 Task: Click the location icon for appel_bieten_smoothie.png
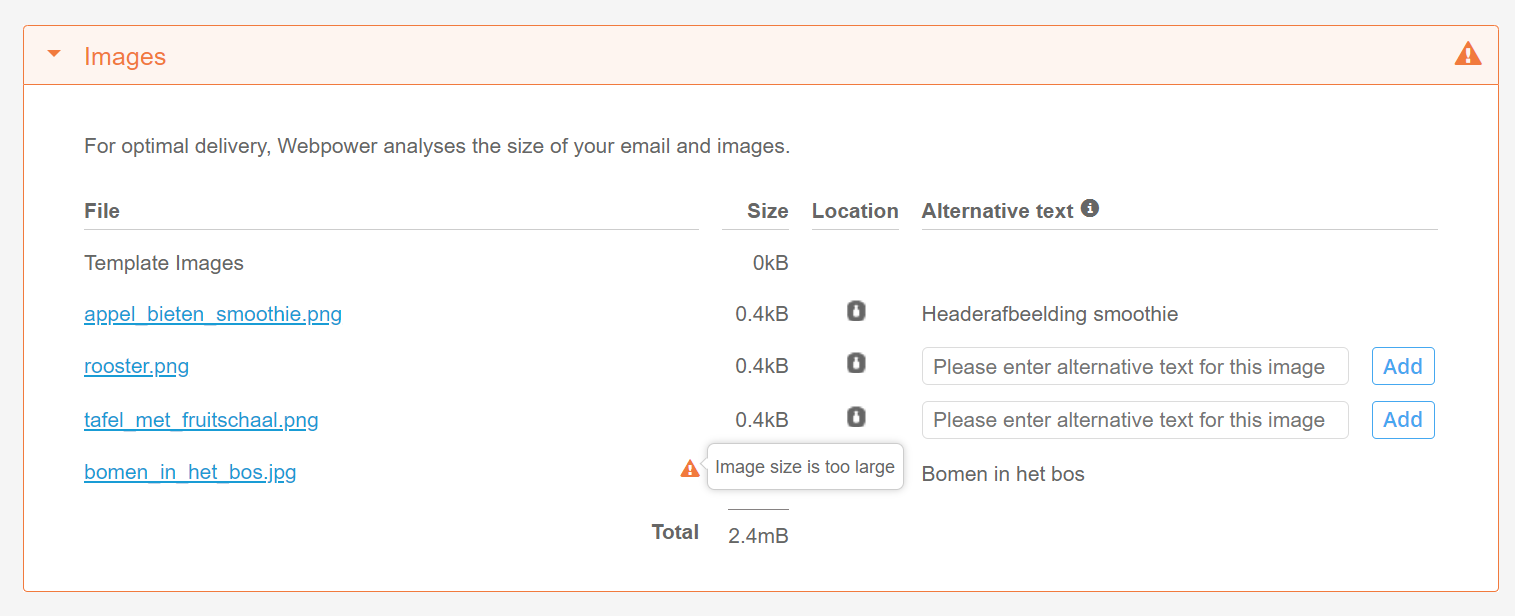(x=856, y=311)
